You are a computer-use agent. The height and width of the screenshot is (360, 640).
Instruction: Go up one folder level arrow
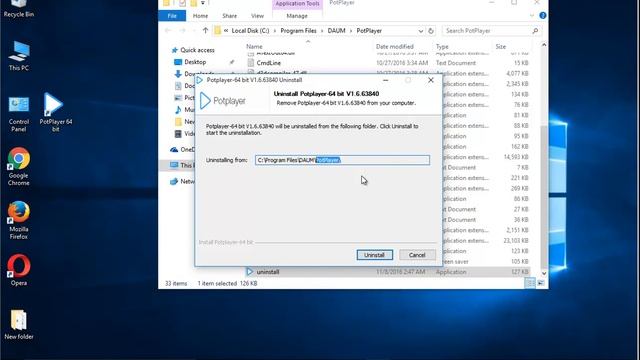[x=205, y=31]
